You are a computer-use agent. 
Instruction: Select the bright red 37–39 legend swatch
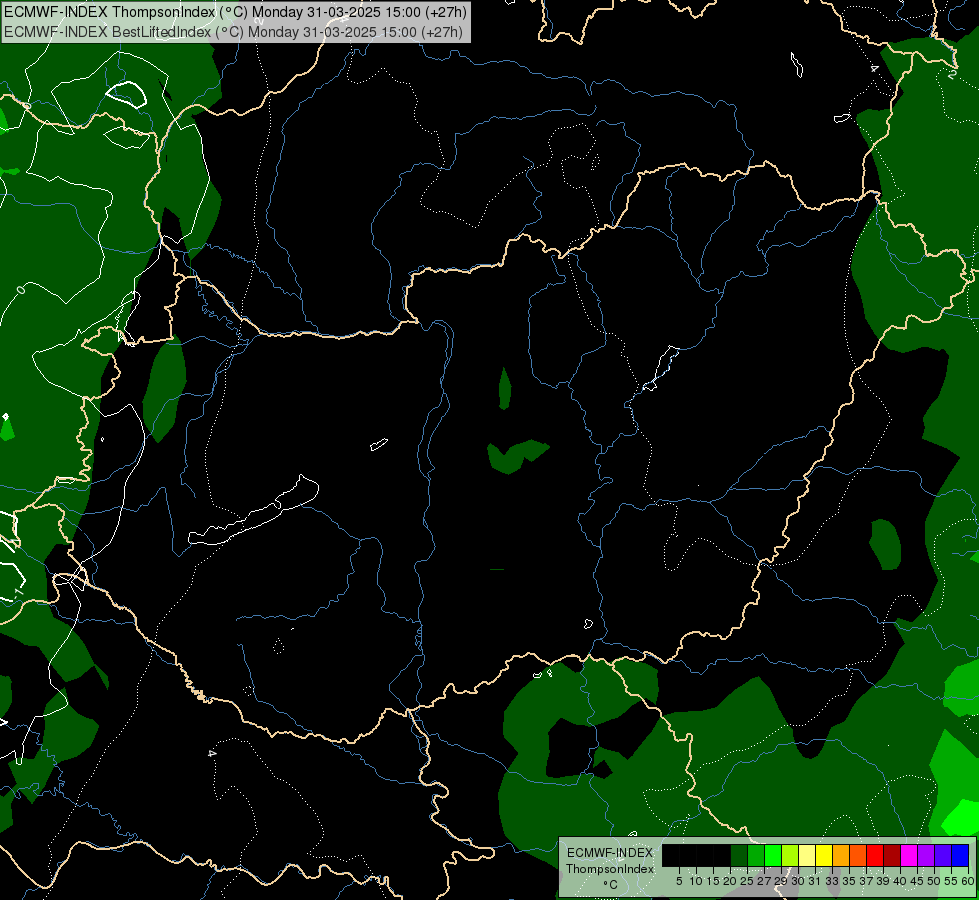tap(875, 856)
